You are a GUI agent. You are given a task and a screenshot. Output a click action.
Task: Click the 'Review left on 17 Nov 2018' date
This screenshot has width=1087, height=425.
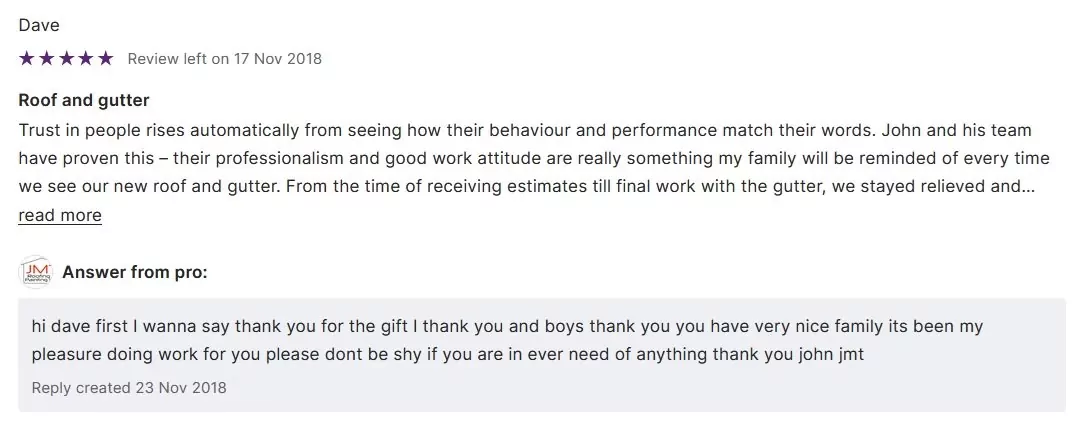tap(225, 59)
